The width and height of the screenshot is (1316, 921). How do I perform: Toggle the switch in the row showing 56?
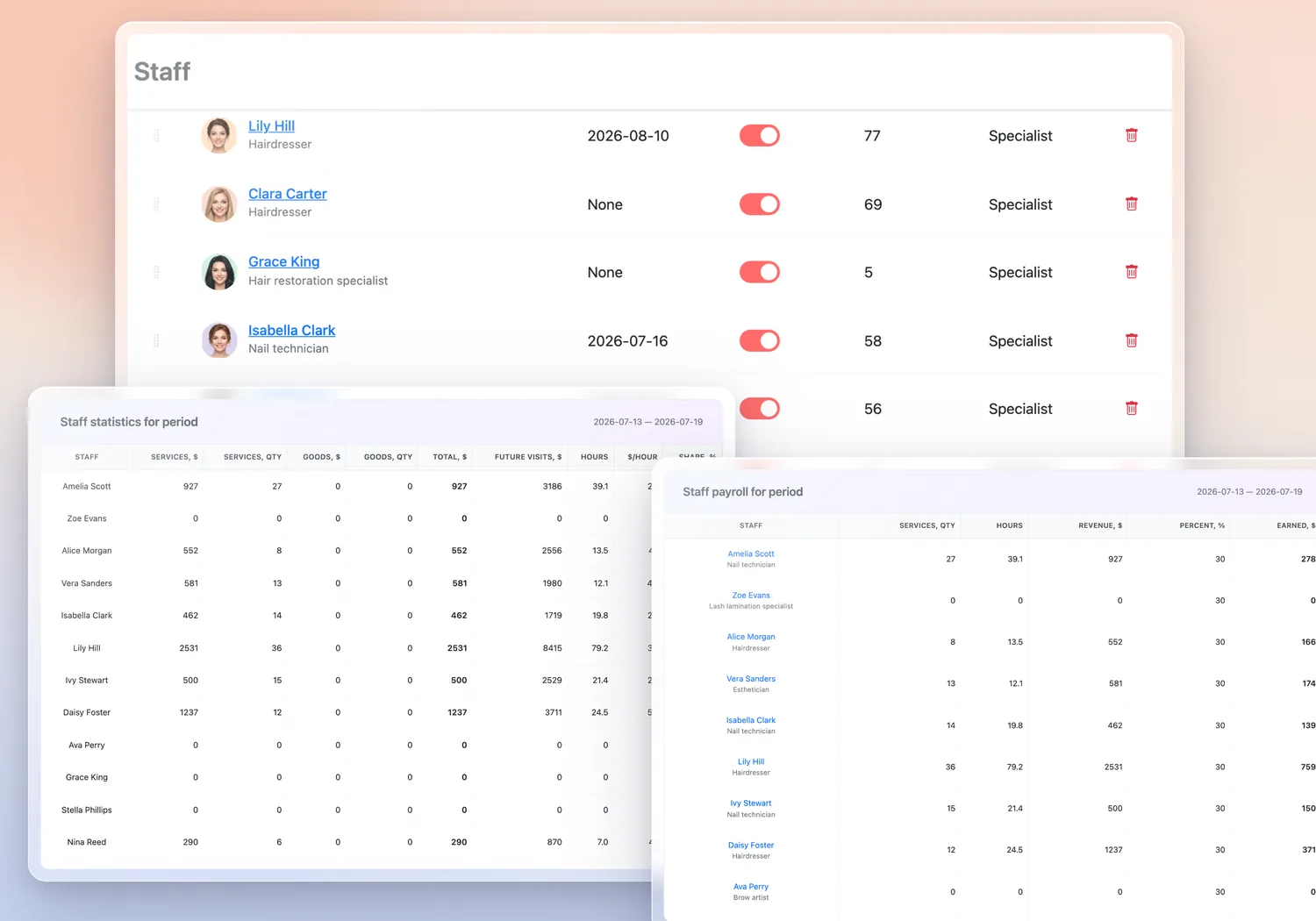tap(760, 409)
